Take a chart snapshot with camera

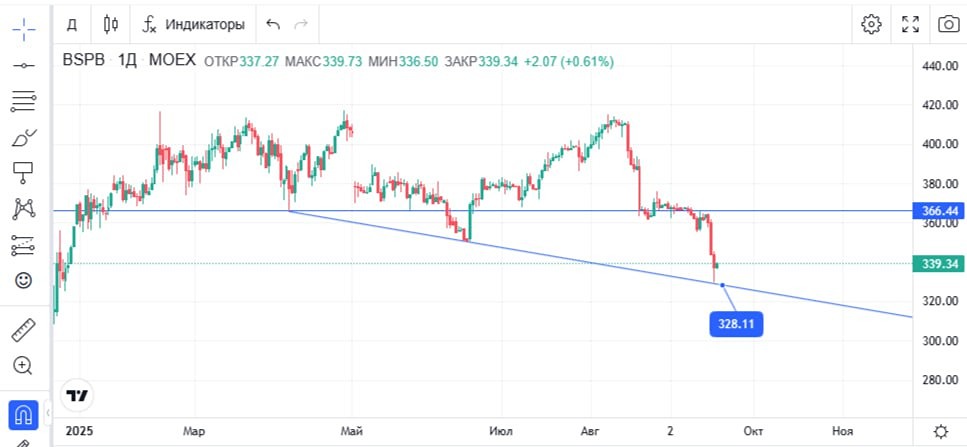(948, 24)
